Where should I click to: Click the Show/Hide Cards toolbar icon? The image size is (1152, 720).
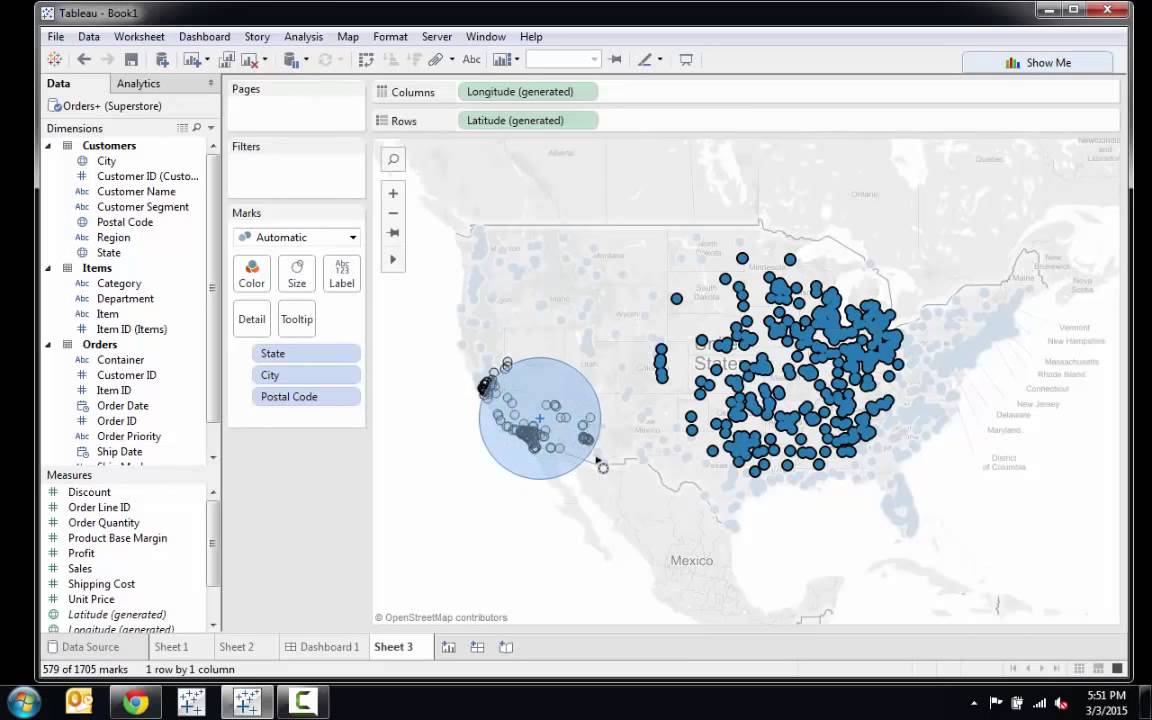502,60
